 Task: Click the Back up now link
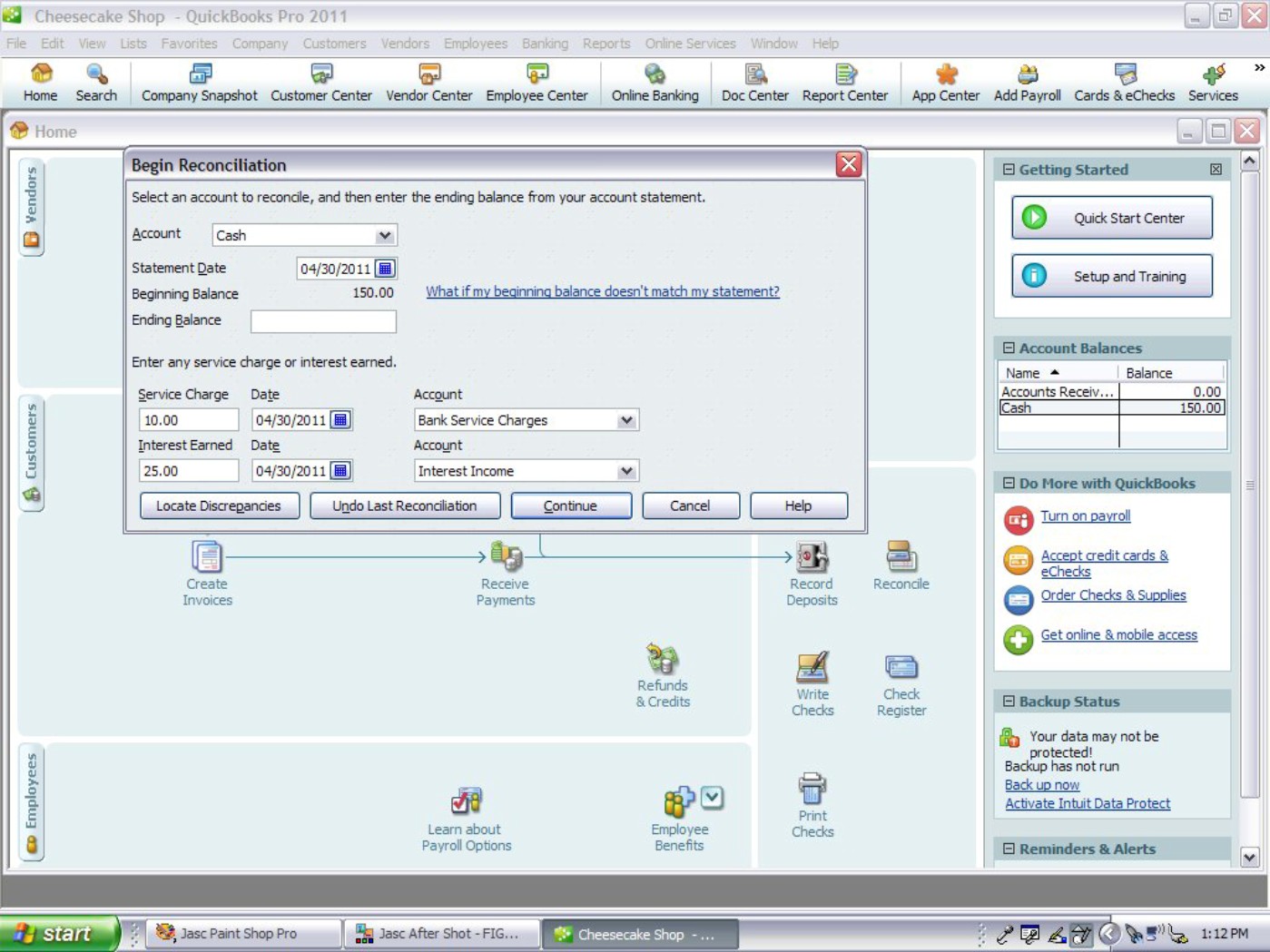coord(1042,785)
